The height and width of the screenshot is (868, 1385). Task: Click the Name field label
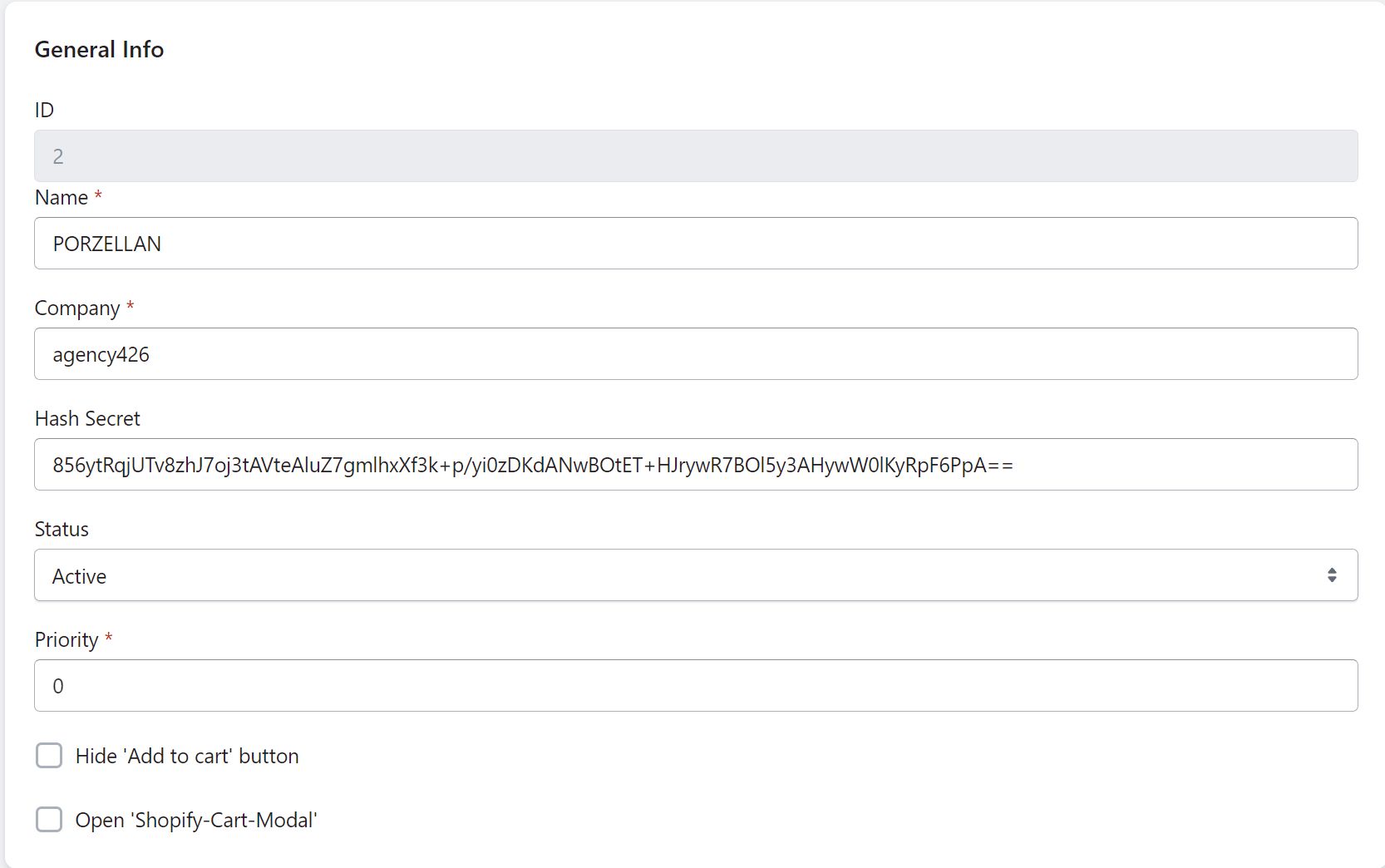point(62,198)
